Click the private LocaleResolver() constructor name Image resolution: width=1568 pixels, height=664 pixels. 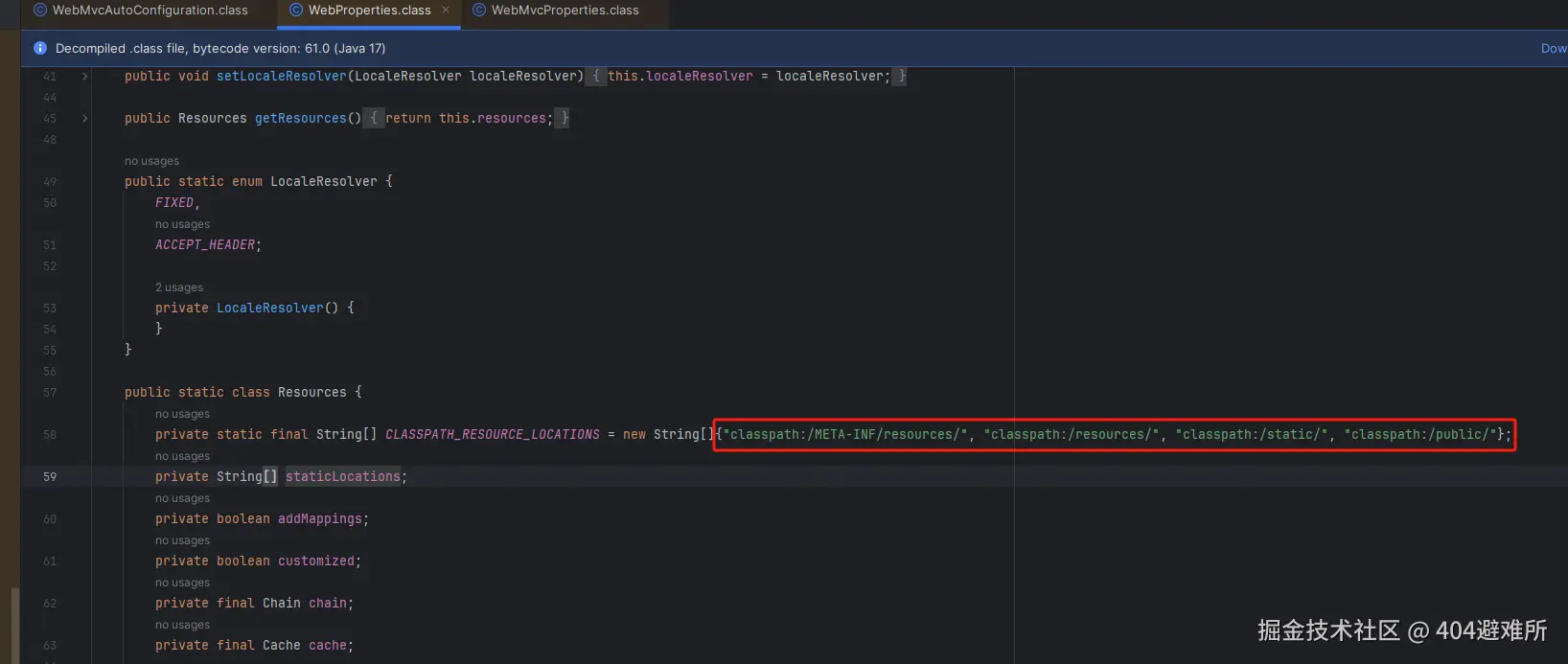click(x=269, y=308)
